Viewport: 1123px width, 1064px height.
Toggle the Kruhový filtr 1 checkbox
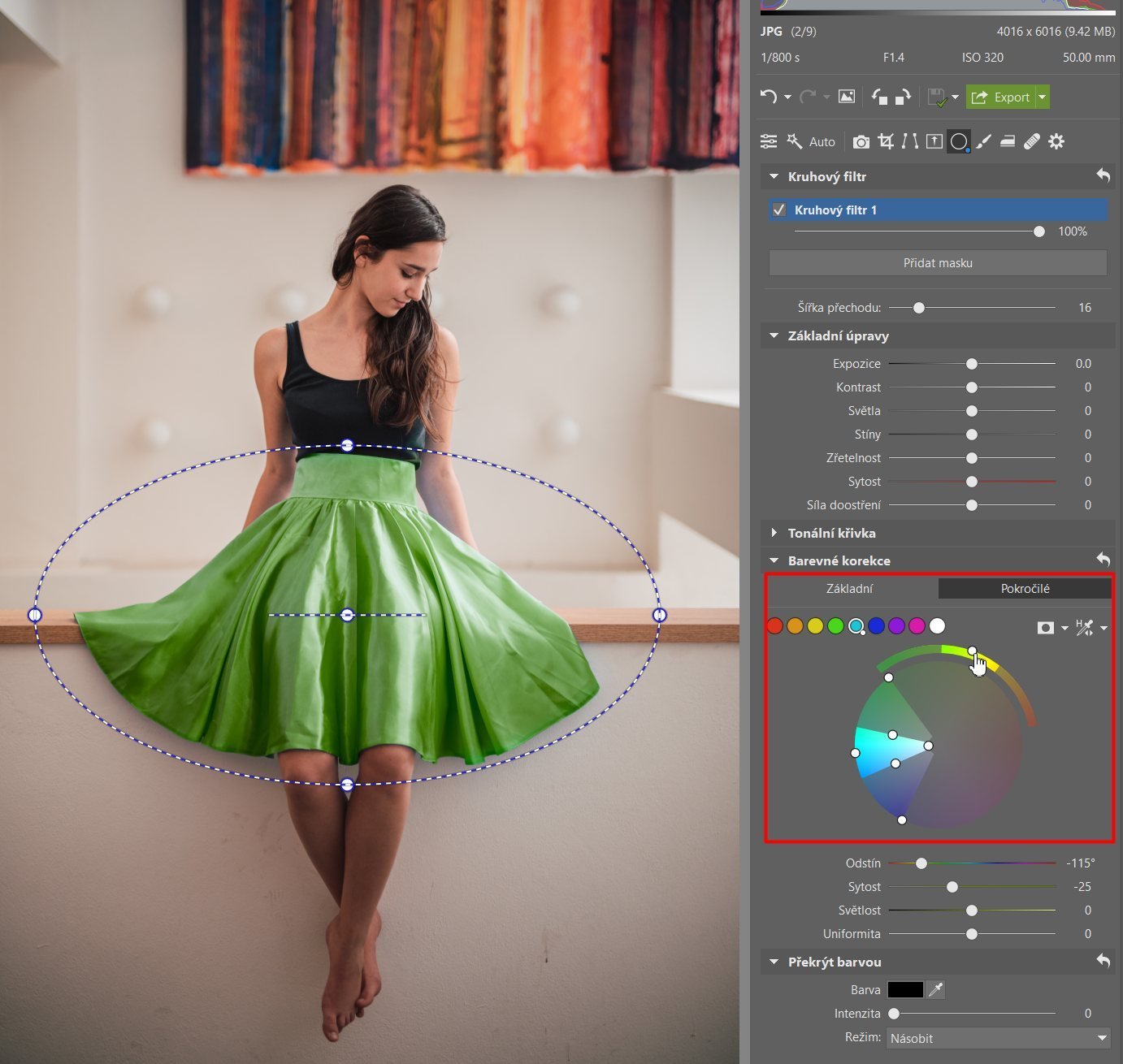tap(779, 210)
